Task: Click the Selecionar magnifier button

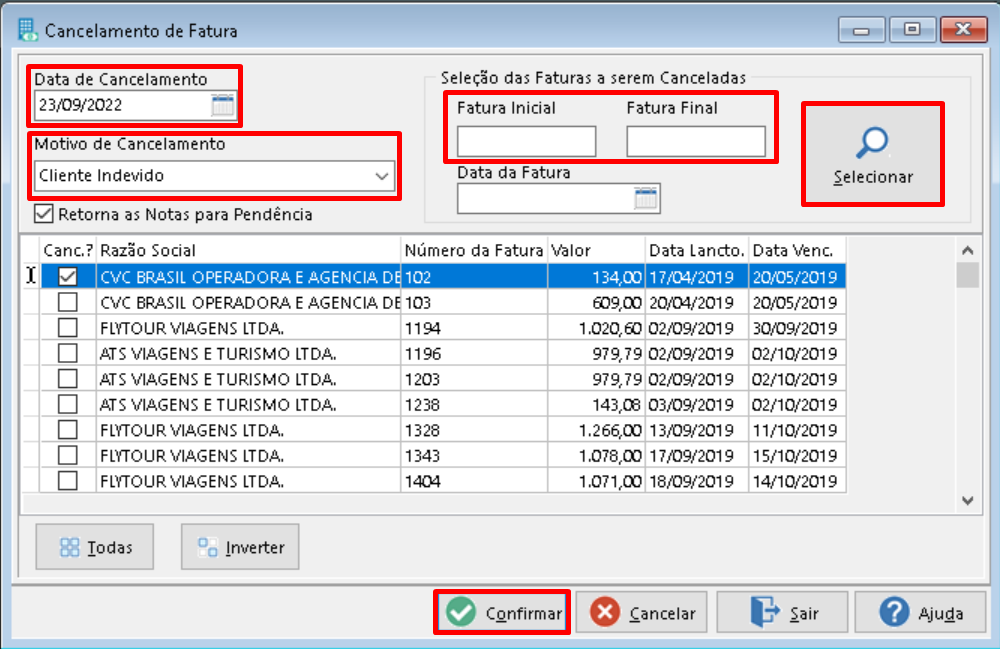Action: point(872,154)
